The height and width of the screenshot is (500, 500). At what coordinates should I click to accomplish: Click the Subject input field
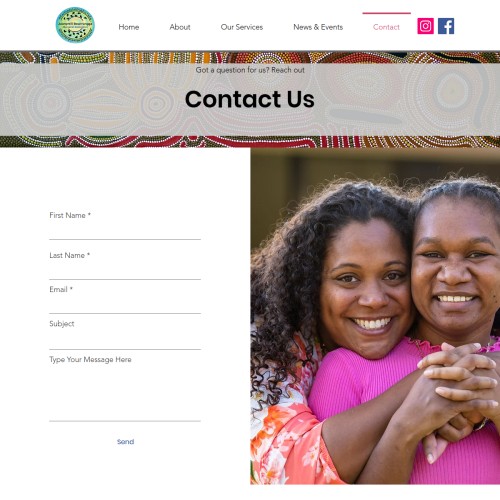point(125,340)
